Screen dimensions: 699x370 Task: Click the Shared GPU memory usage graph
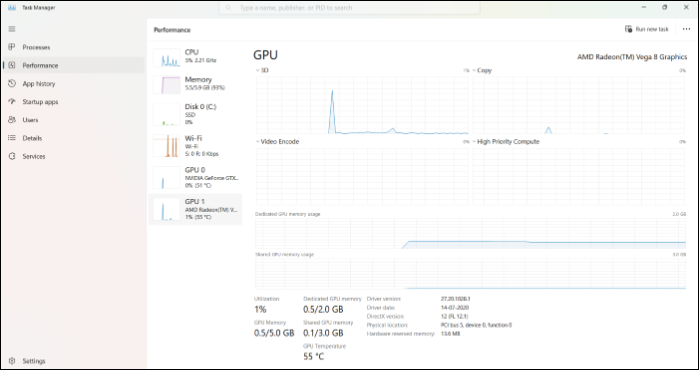pyautogui.click(x=470, y=273)
